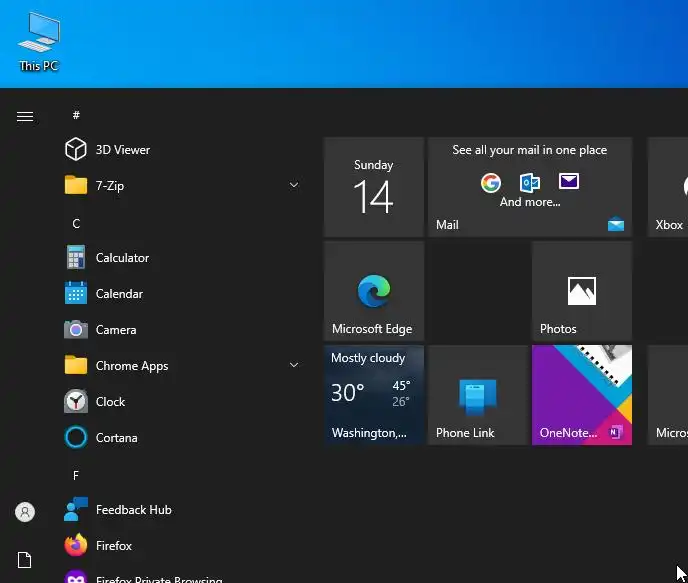Open the This PC desktop icon
Image resolution: width=688 pixels, height=583 pixels.
point(39,42)
